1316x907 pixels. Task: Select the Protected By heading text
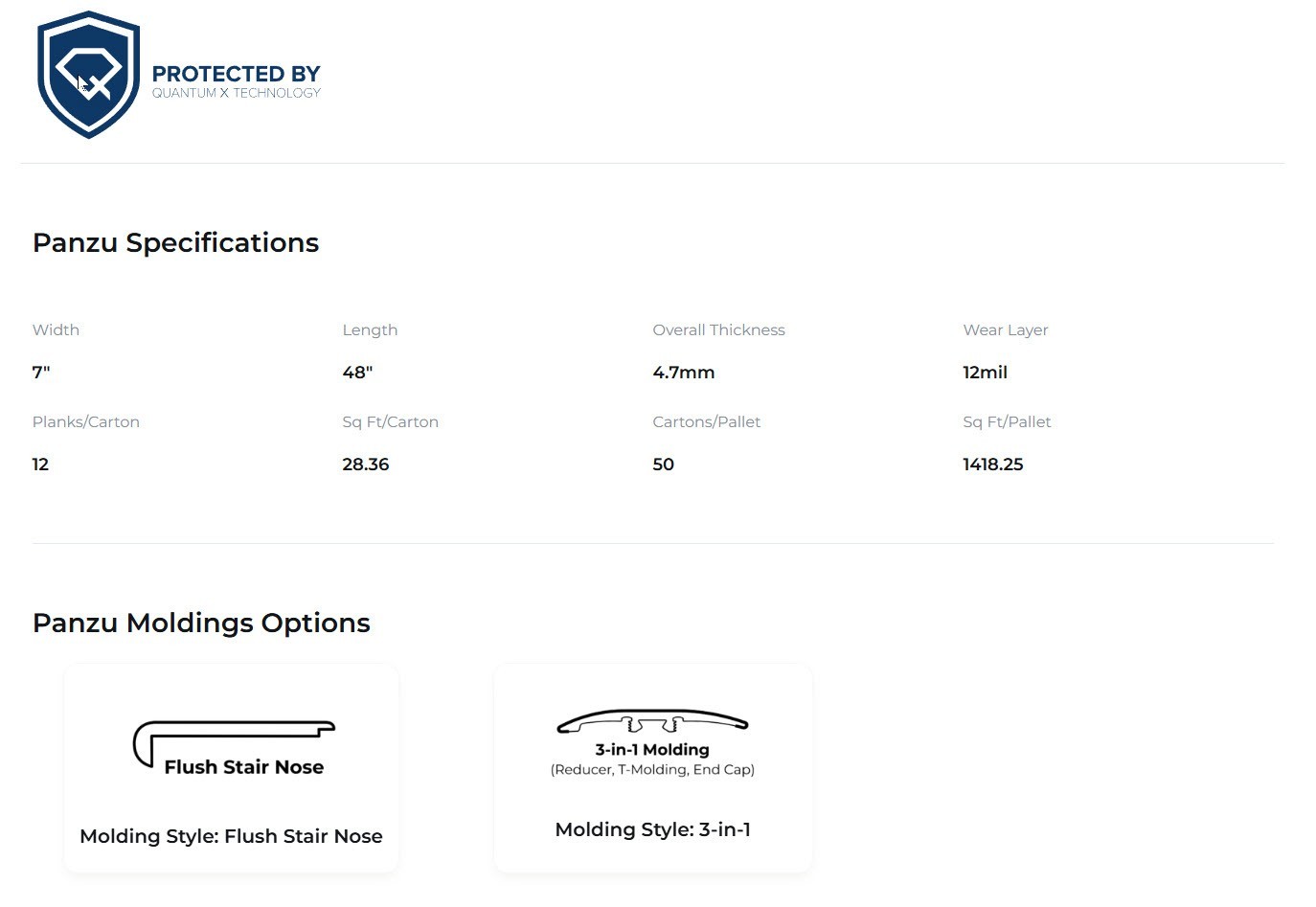point(236,74)
